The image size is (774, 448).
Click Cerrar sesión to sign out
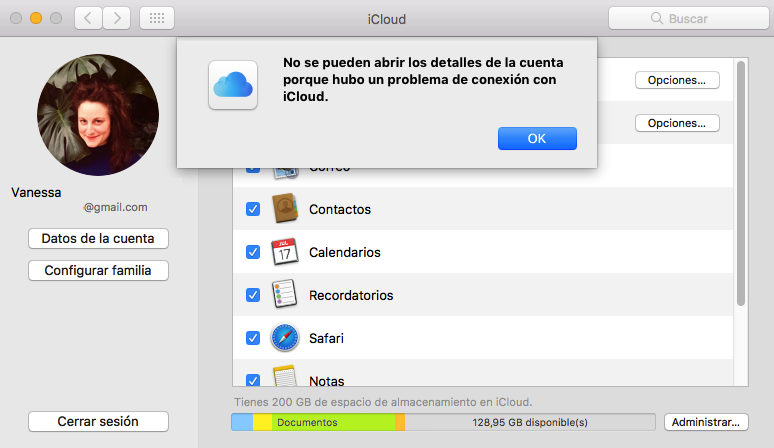pyautogui.click(x=98, y=421)
